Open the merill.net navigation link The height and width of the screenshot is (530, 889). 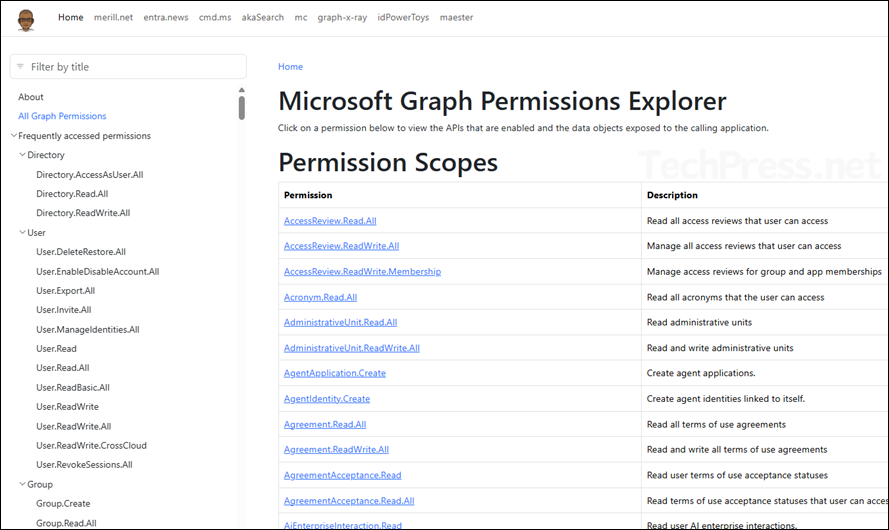tap(112, 18)
